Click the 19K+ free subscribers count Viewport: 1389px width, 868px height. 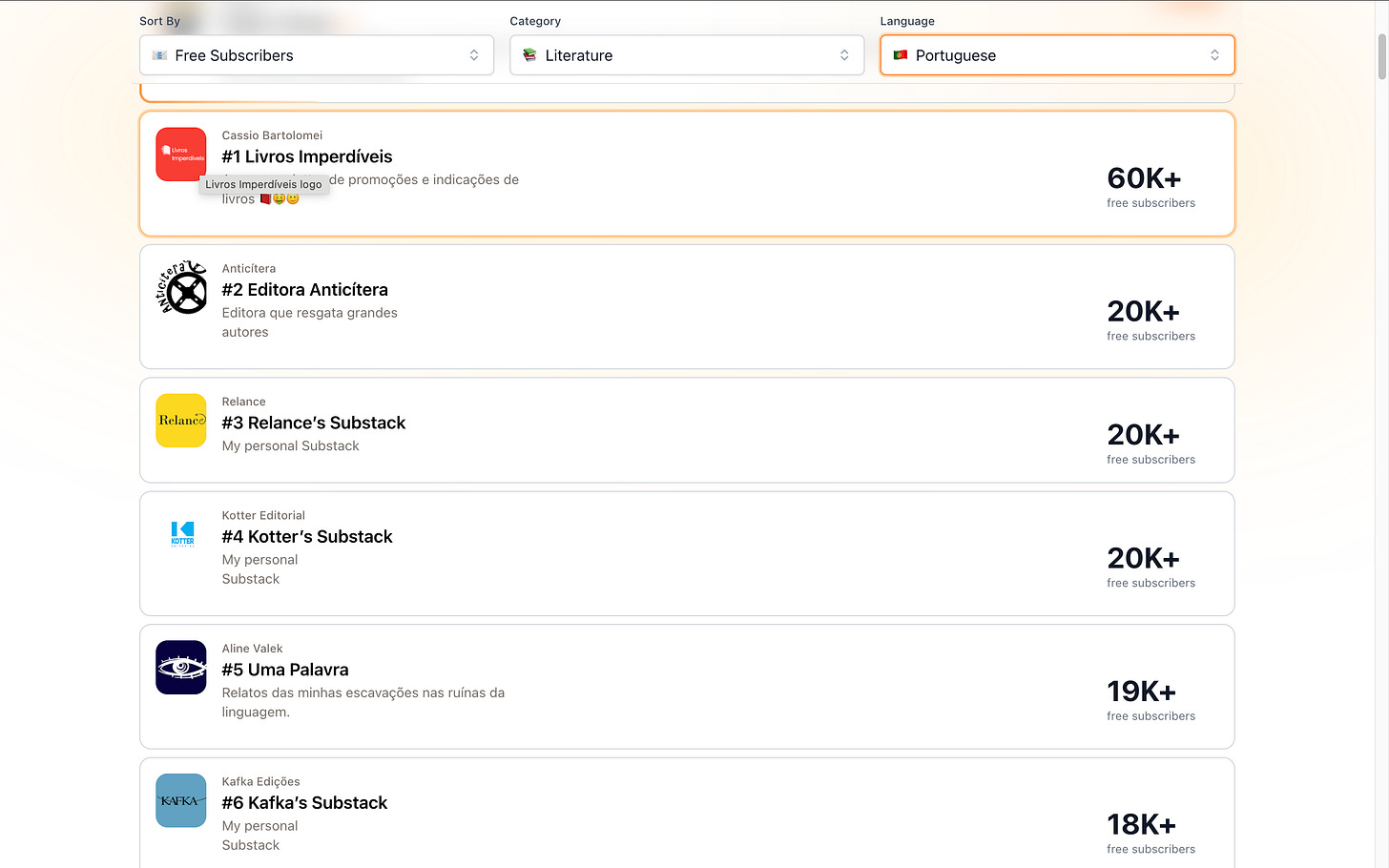(x=1151, y=699)
